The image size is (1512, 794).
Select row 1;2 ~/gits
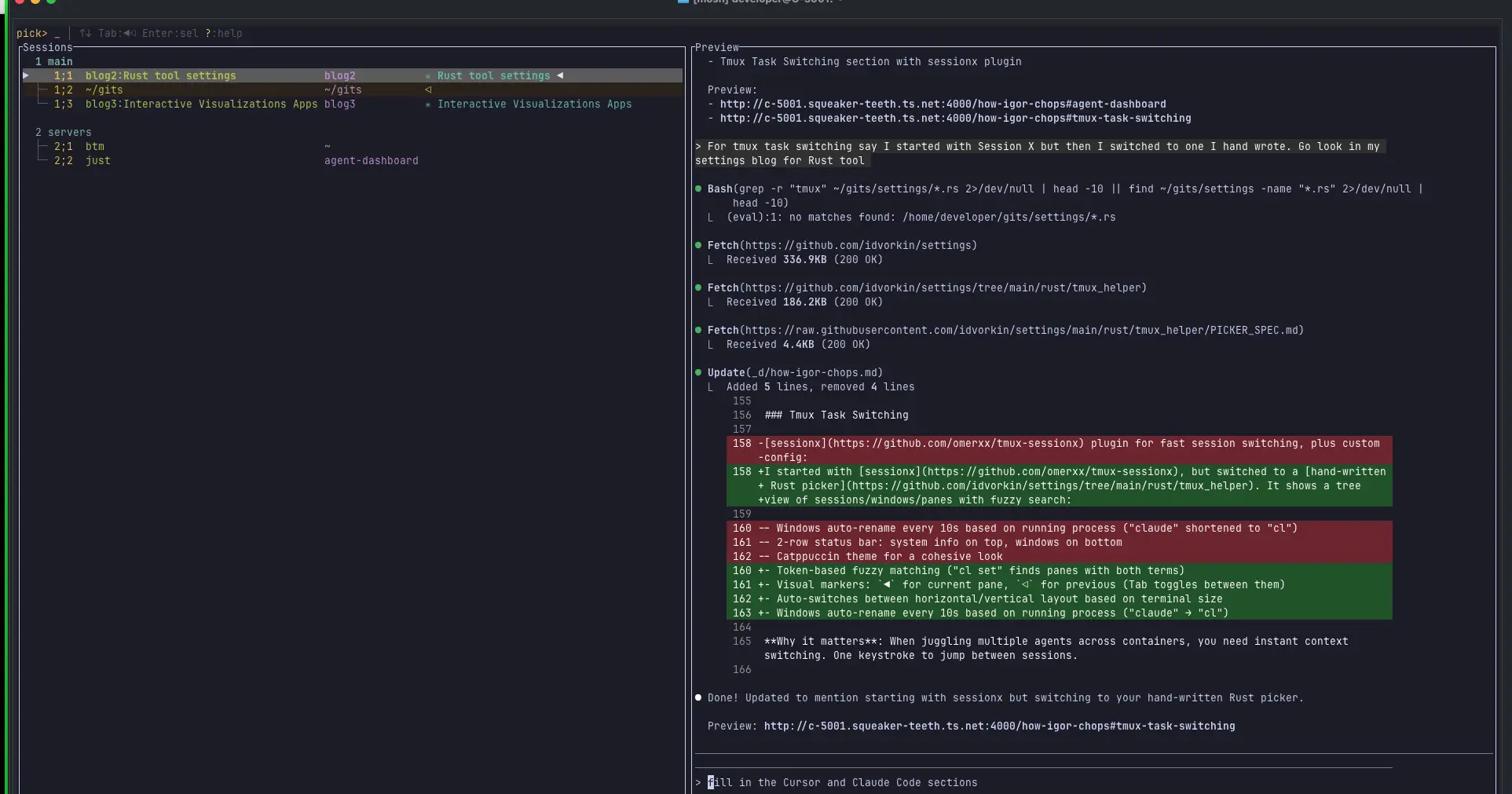(x=352, y=90)
